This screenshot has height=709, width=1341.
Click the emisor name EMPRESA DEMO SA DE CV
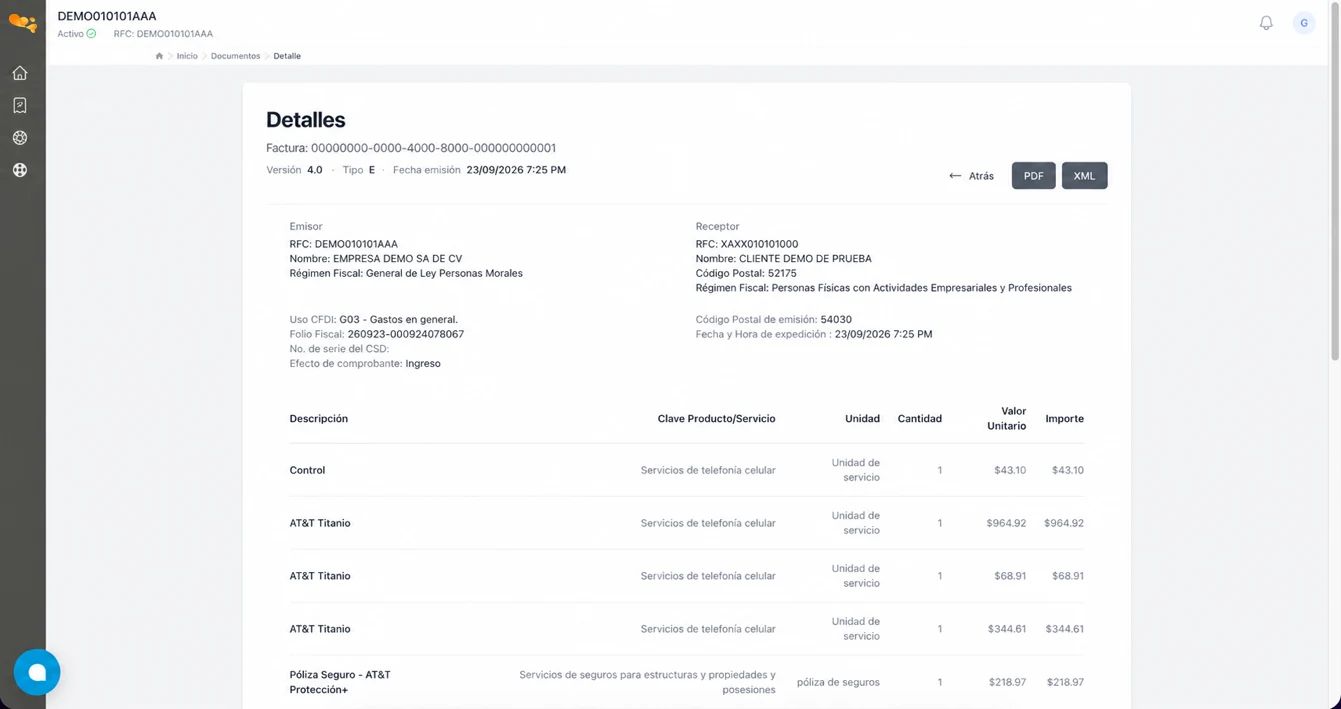pos(397,259)
